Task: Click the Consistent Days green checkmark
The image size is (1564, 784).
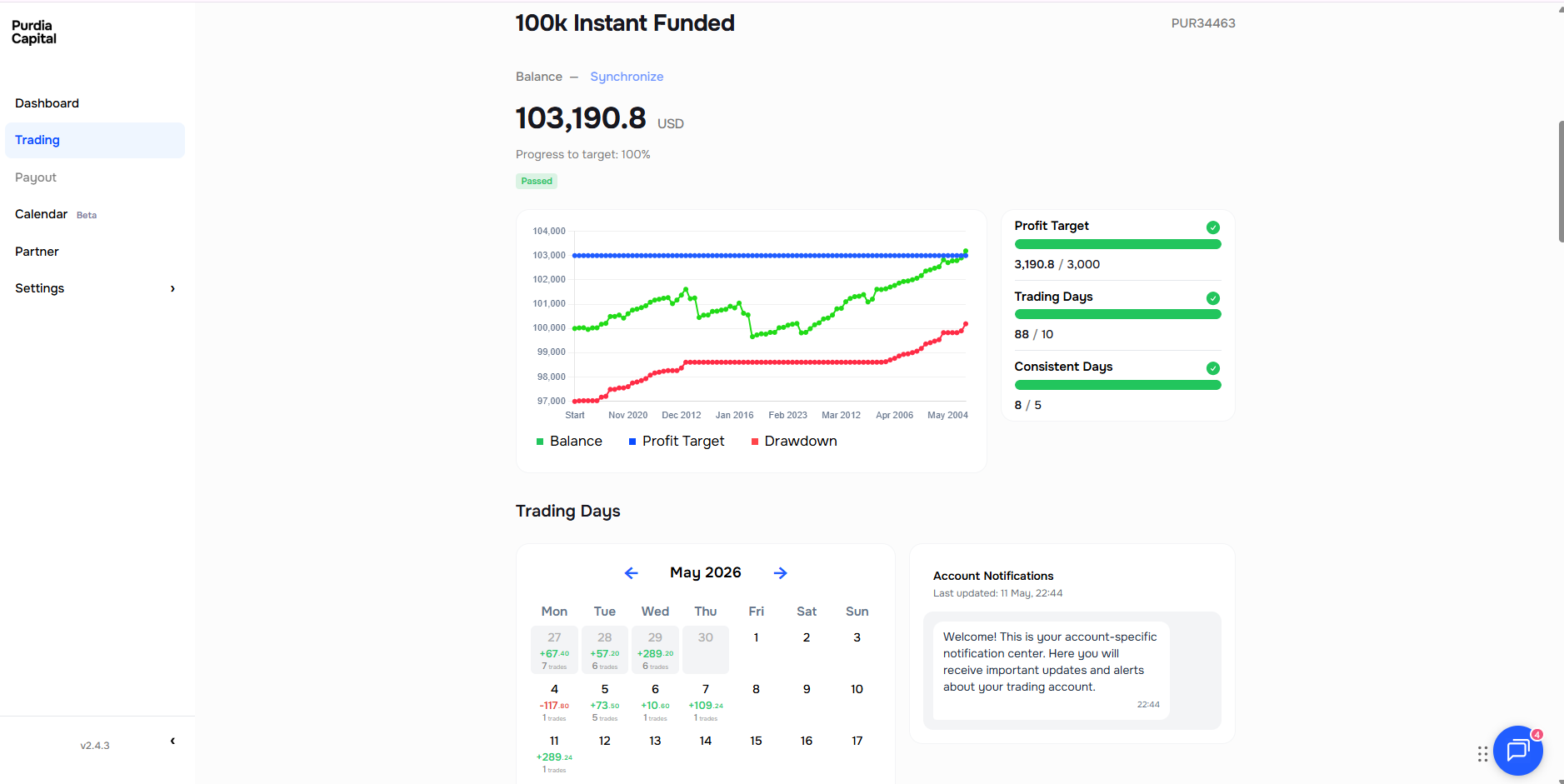Action: tap(1213, 368)
